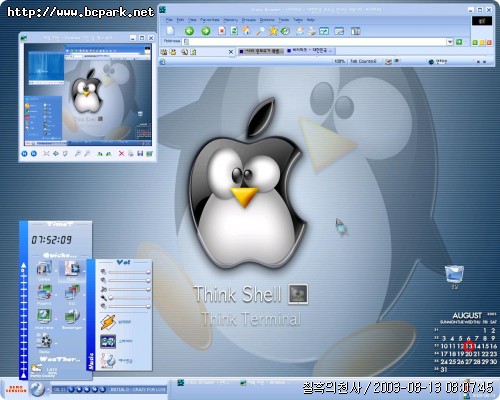The height and width of the screenshot is (400, 500).
Task: Launch the Messenger shortcut in Quick launch panel
Action: tap(72, 318)
